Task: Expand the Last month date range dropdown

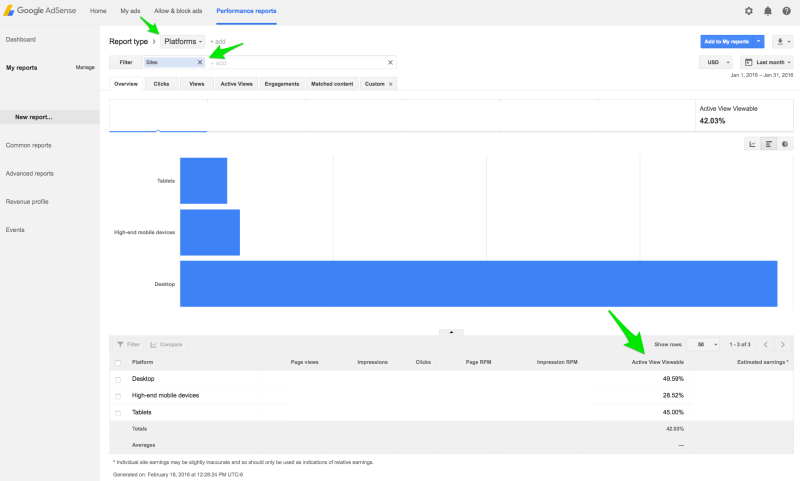Action: pyautogui.click(x=767, y=62)
